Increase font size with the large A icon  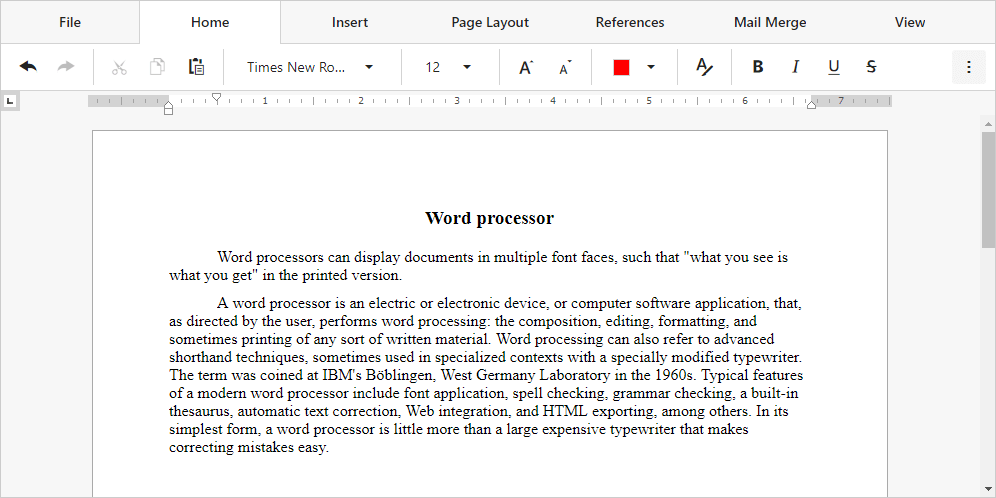point(525,67)
